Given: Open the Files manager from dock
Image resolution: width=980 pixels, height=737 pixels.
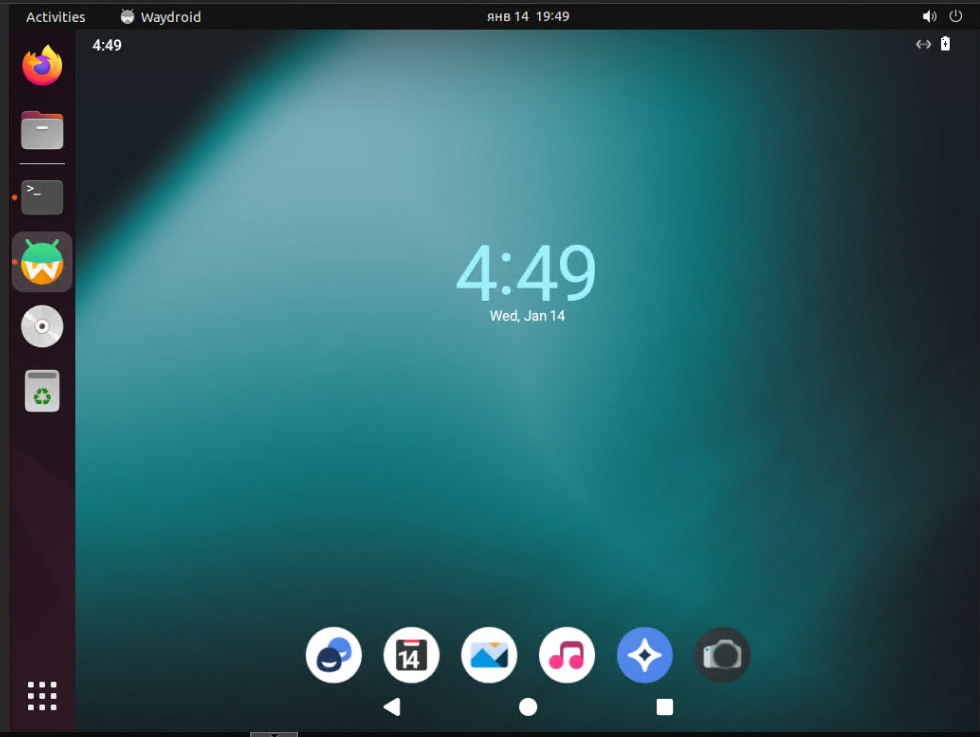Looking at the screenshot, I should pyautogui.click(x=42, y=130).
